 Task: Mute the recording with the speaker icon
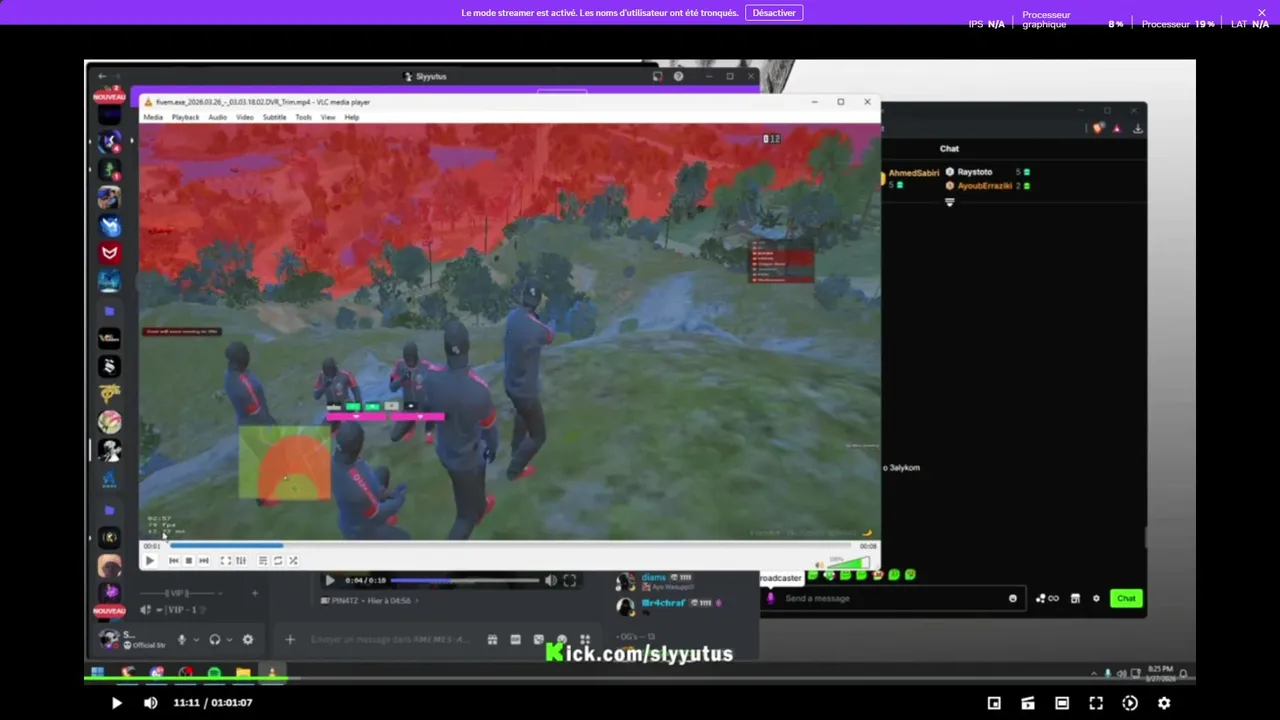[150, 703]
